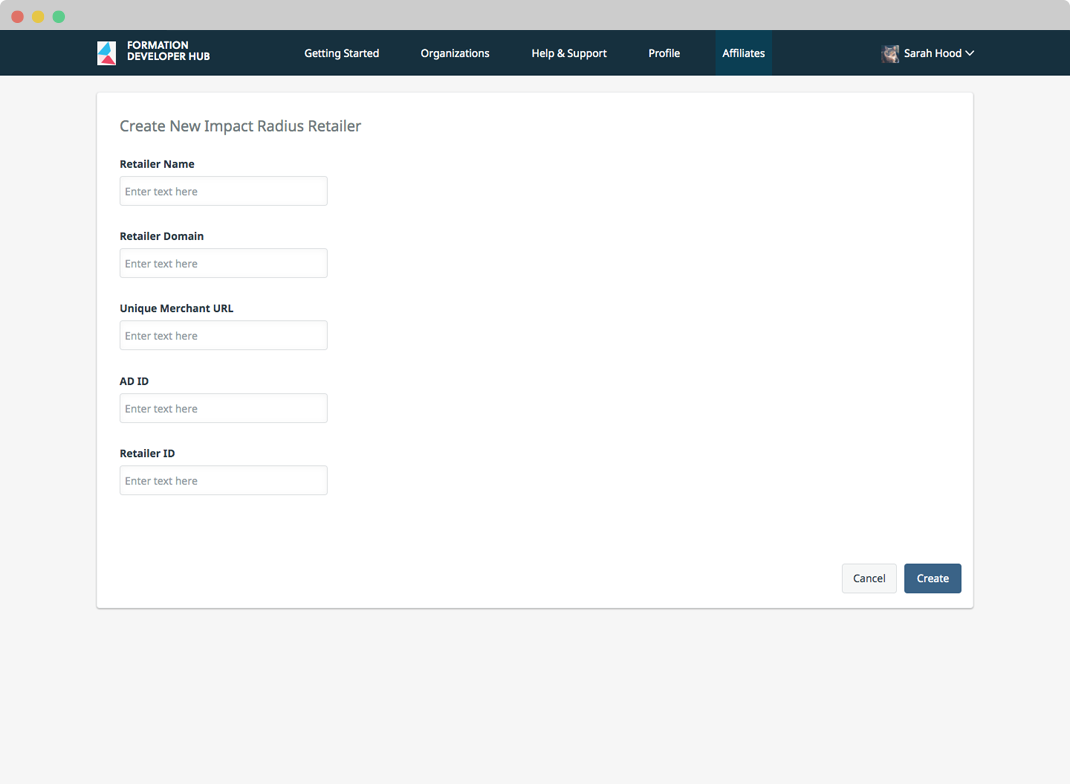The height and width of the screenshot is (784, 1070).
Task: Click Sarah Hood's avatar picture
Action: pyautogui.click(x=890, y=54)
